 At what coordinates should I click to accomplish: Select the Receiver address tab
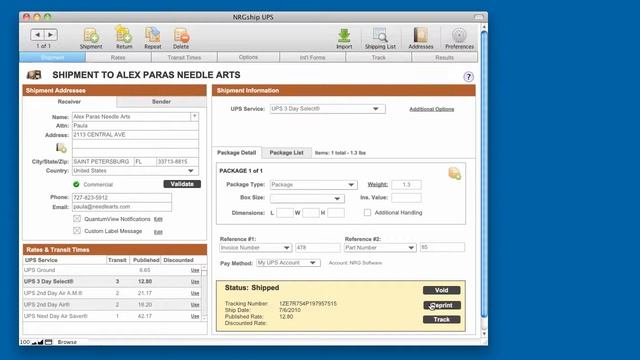tap(69, 102)
